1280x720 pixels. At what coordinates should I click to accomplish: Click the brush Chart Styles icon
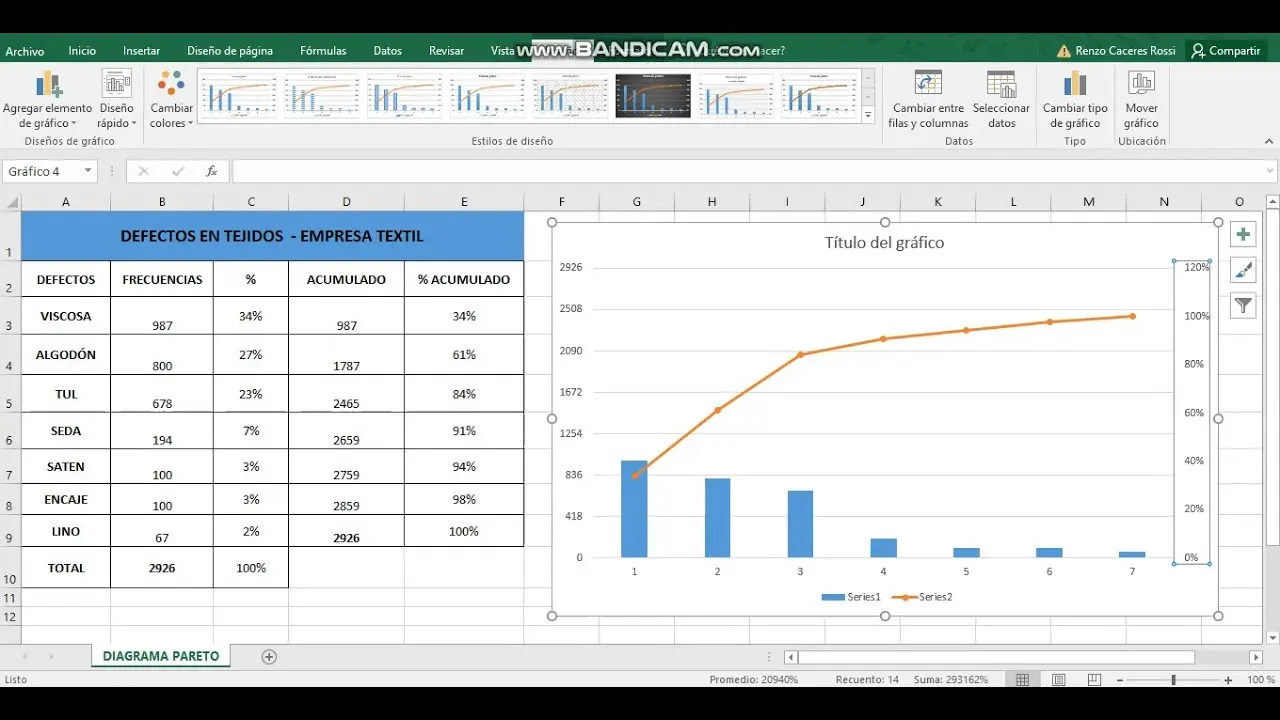1242,269
